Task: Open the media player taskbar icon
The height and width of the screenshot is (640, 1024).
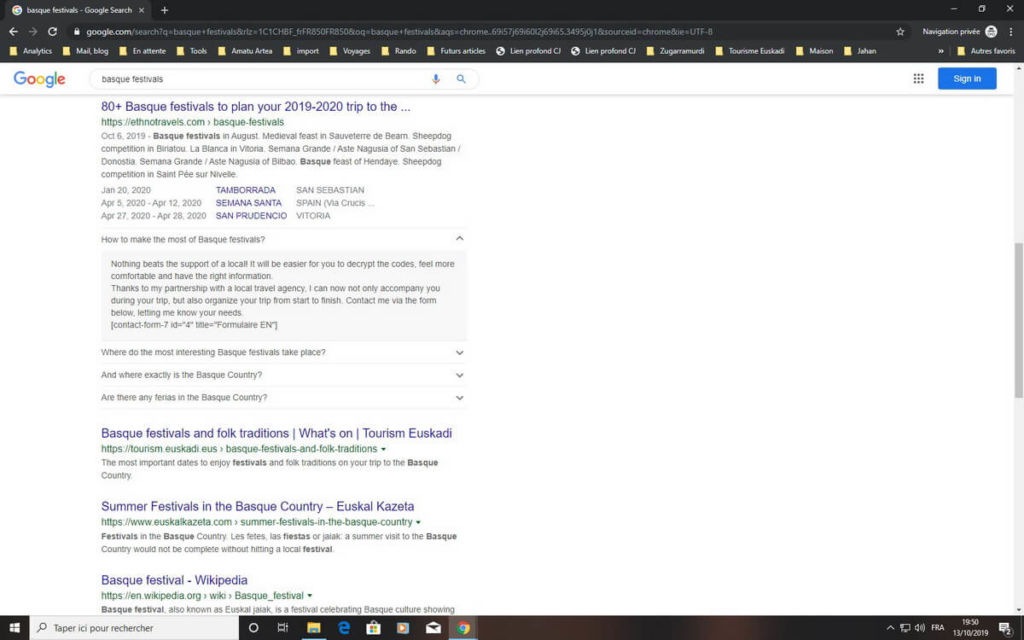Action: [403, 628]
